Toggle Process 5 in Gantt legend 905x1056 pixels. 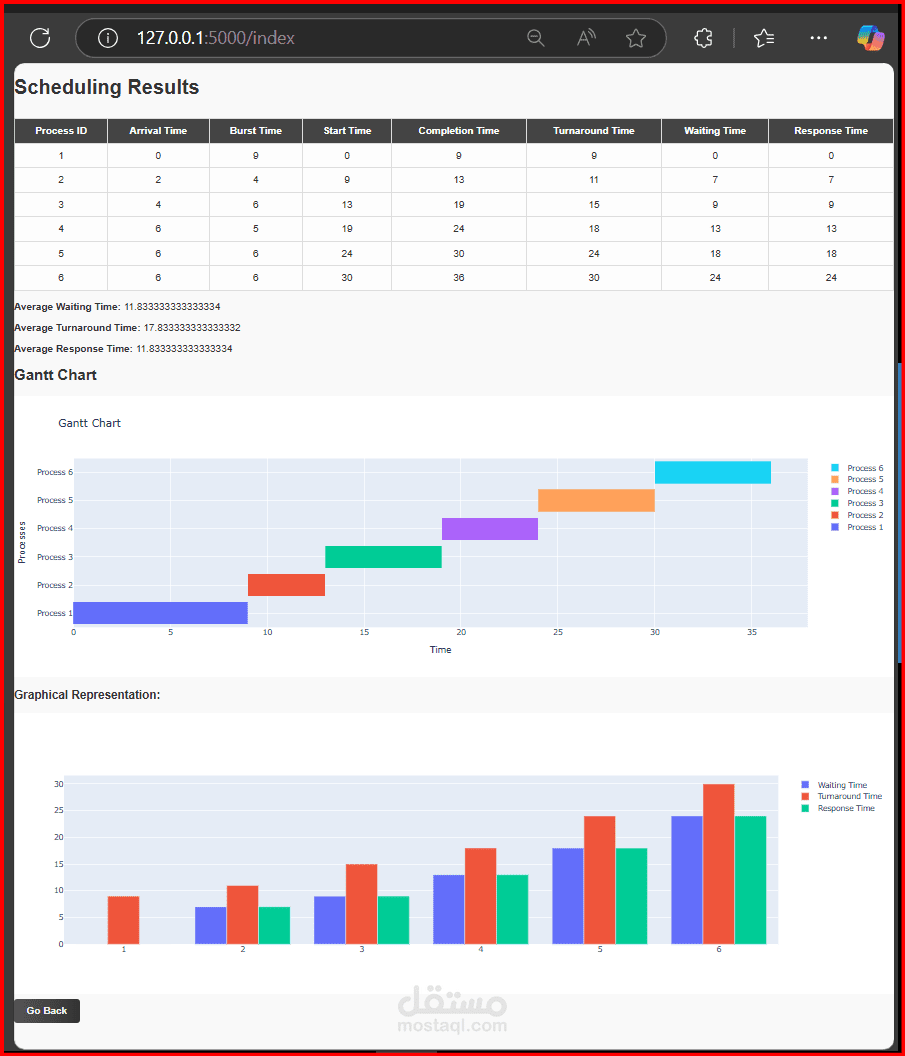(x=857, y=479)
